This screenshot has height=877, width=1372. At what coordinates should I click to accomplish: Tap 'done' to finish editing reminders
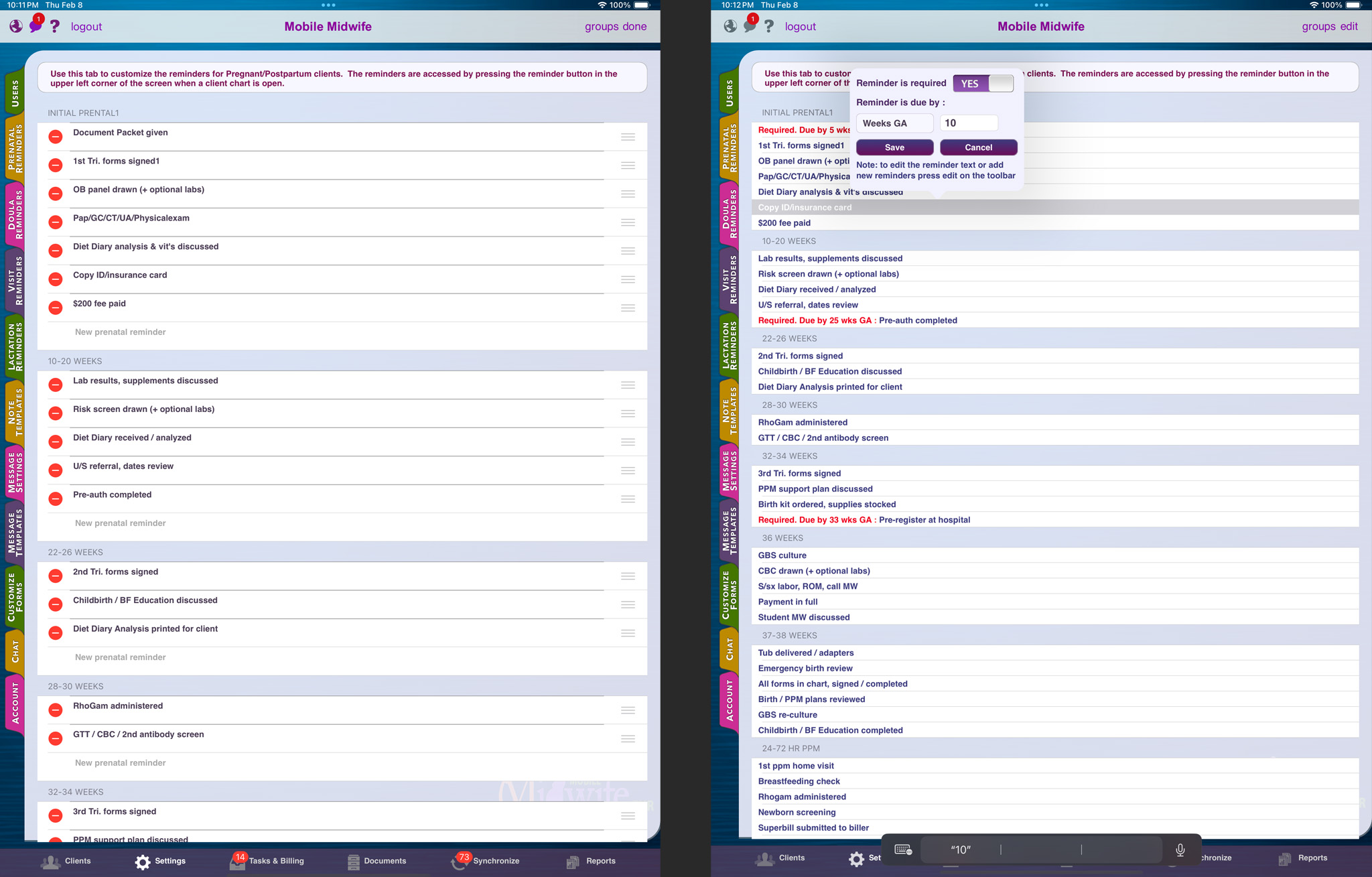pos(634,26)
